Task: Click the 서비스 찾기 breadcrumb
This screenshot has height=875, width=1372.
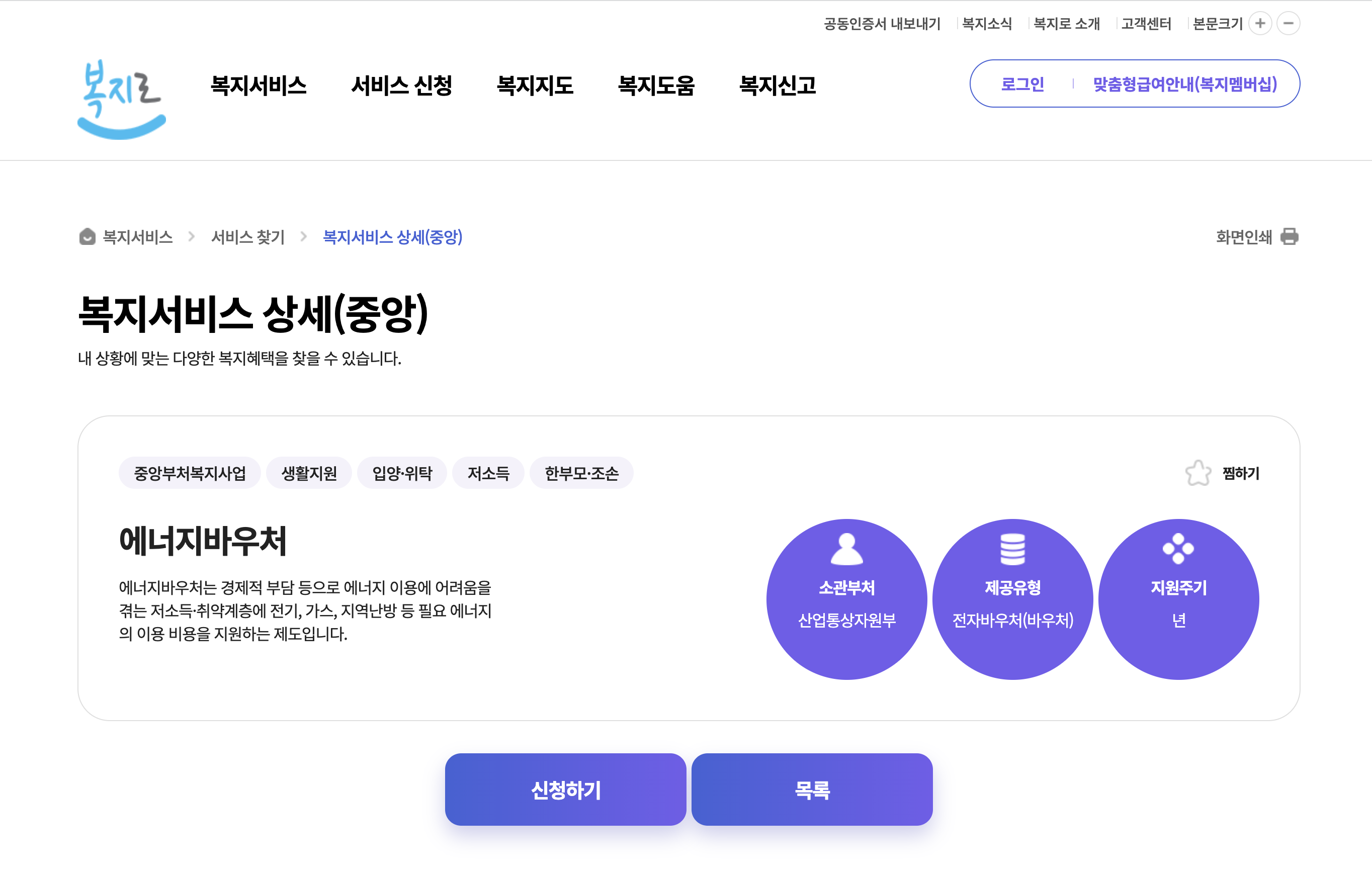Action: coord(248,237)
